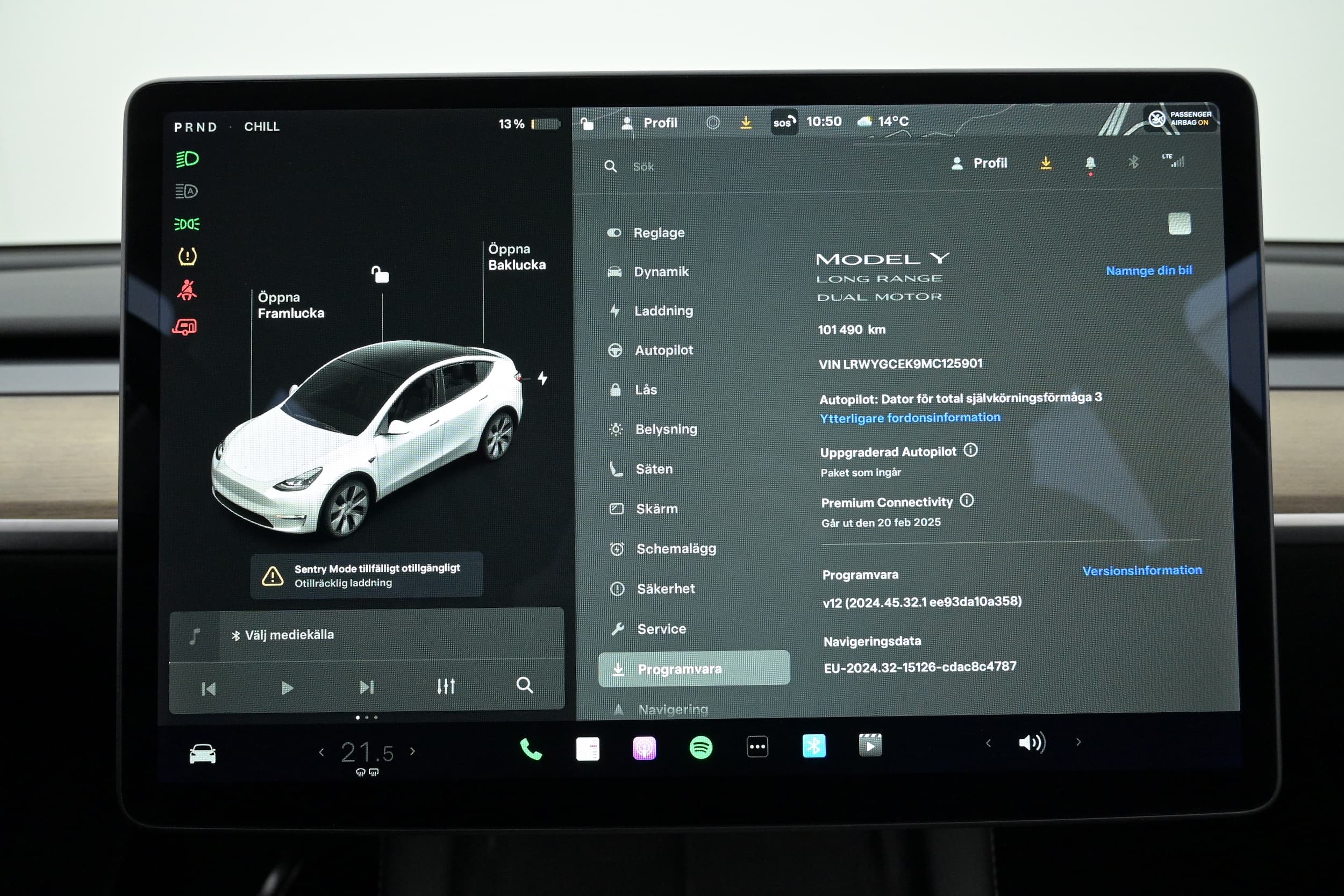Open the all apps launcher dots
Image resolution: width=1344 pixels, height=896 pixels.
pos(757,746)
